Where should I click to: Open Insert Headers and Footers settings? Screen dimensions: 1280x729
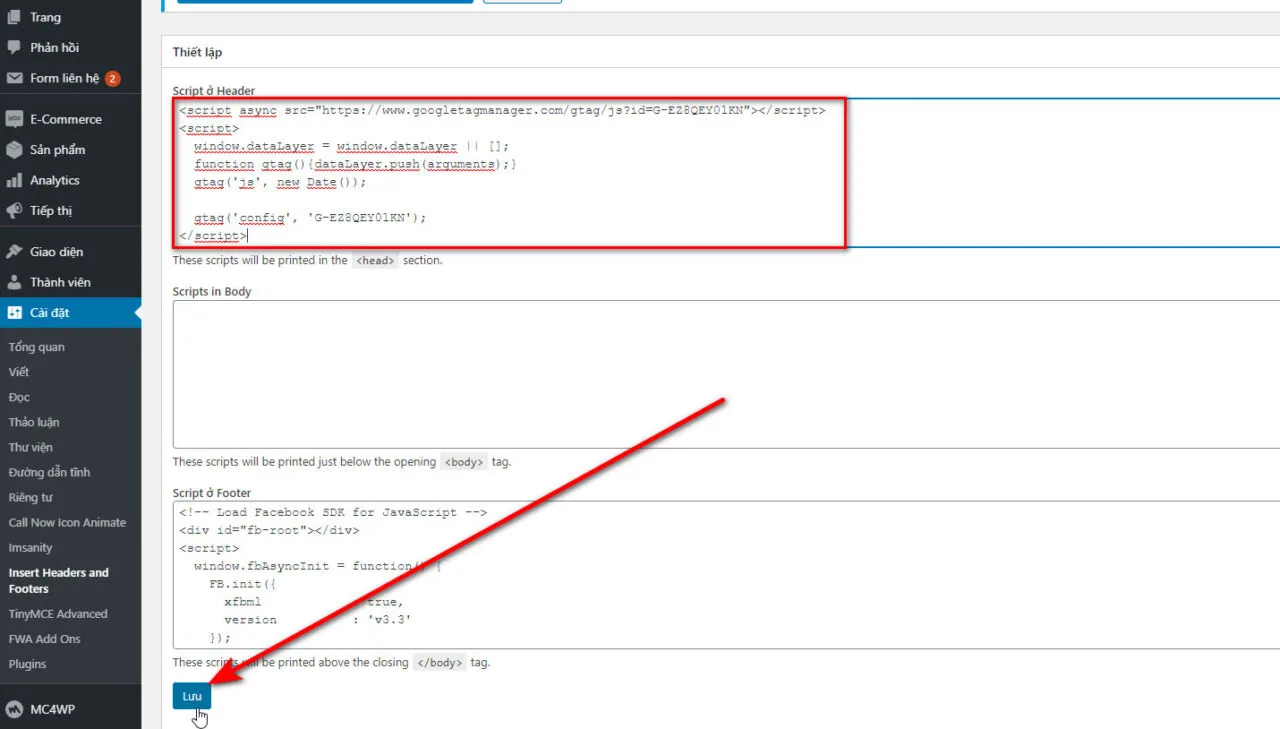click(59, 581)
